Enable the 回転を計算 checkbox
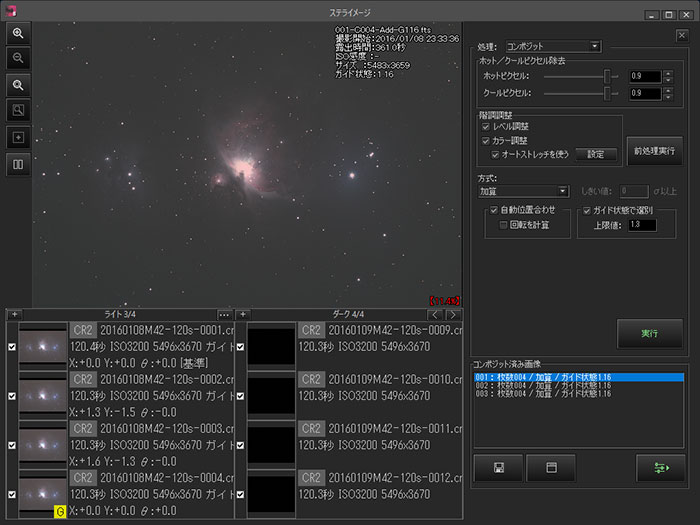The height and width of the screenshot is (525, 700). (x=504, y=225)
